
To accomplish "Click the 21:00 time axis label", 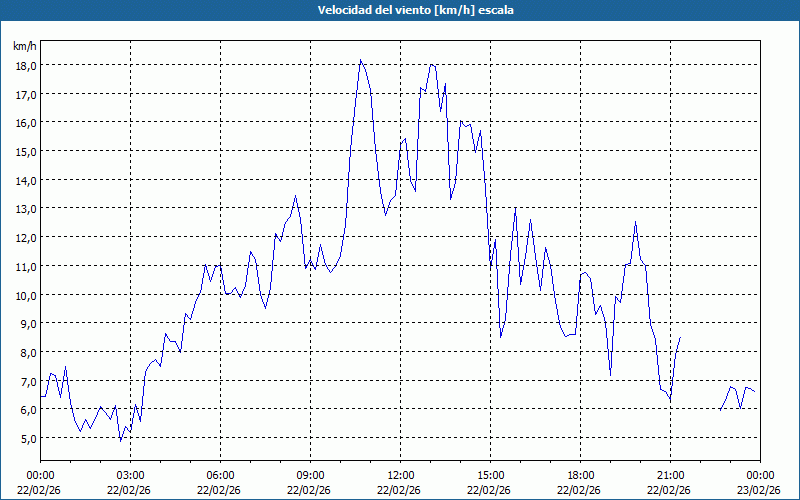I will [670, 476].
